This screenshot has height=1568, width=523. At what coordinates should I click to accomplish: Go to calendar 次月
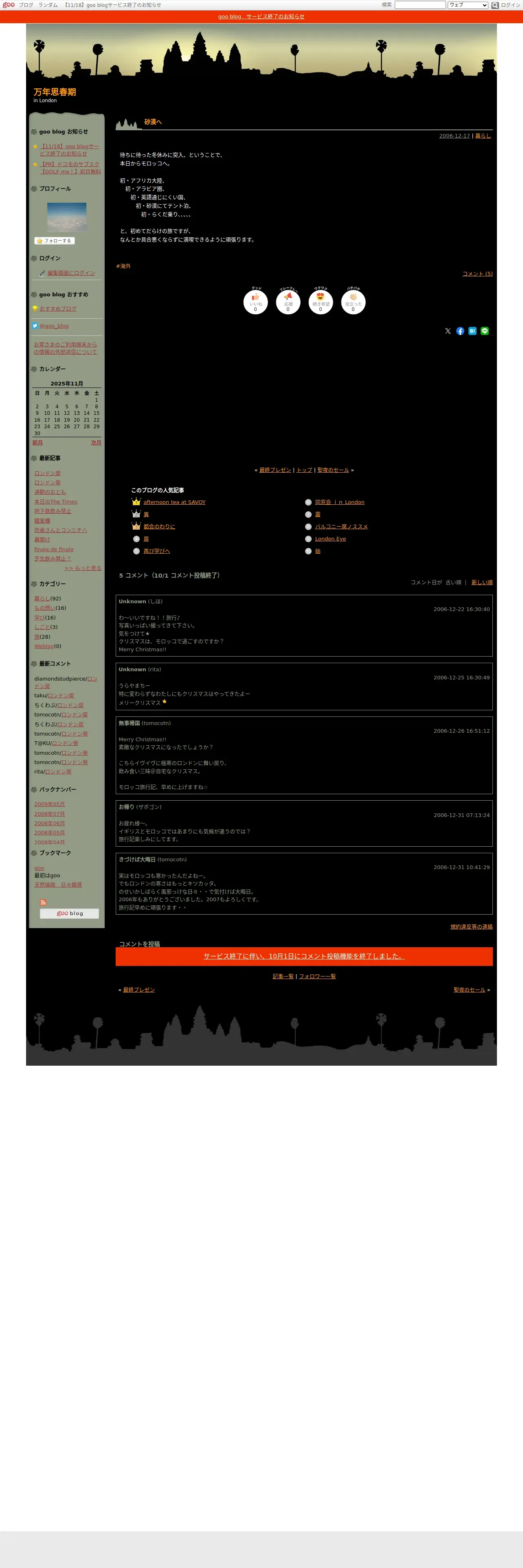click(x=96, y=442)
